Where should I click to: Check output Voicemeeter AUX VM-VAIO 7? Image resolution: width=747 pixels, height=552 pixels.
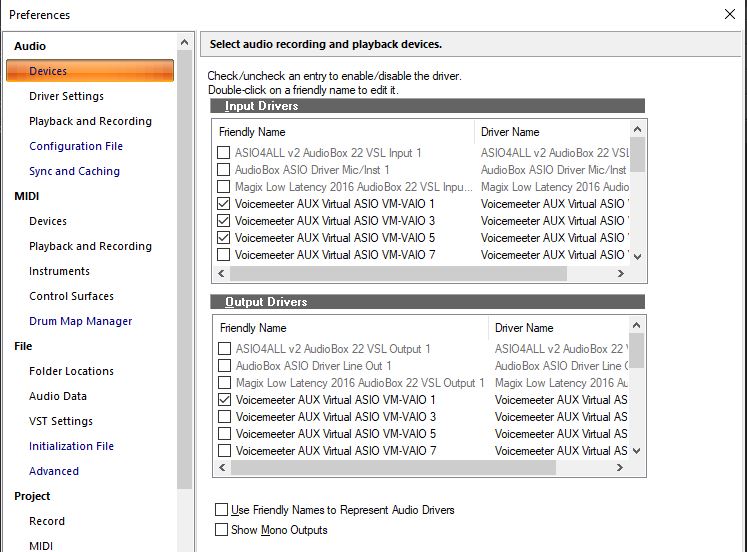pyautogui.click(x=224, y=451)
